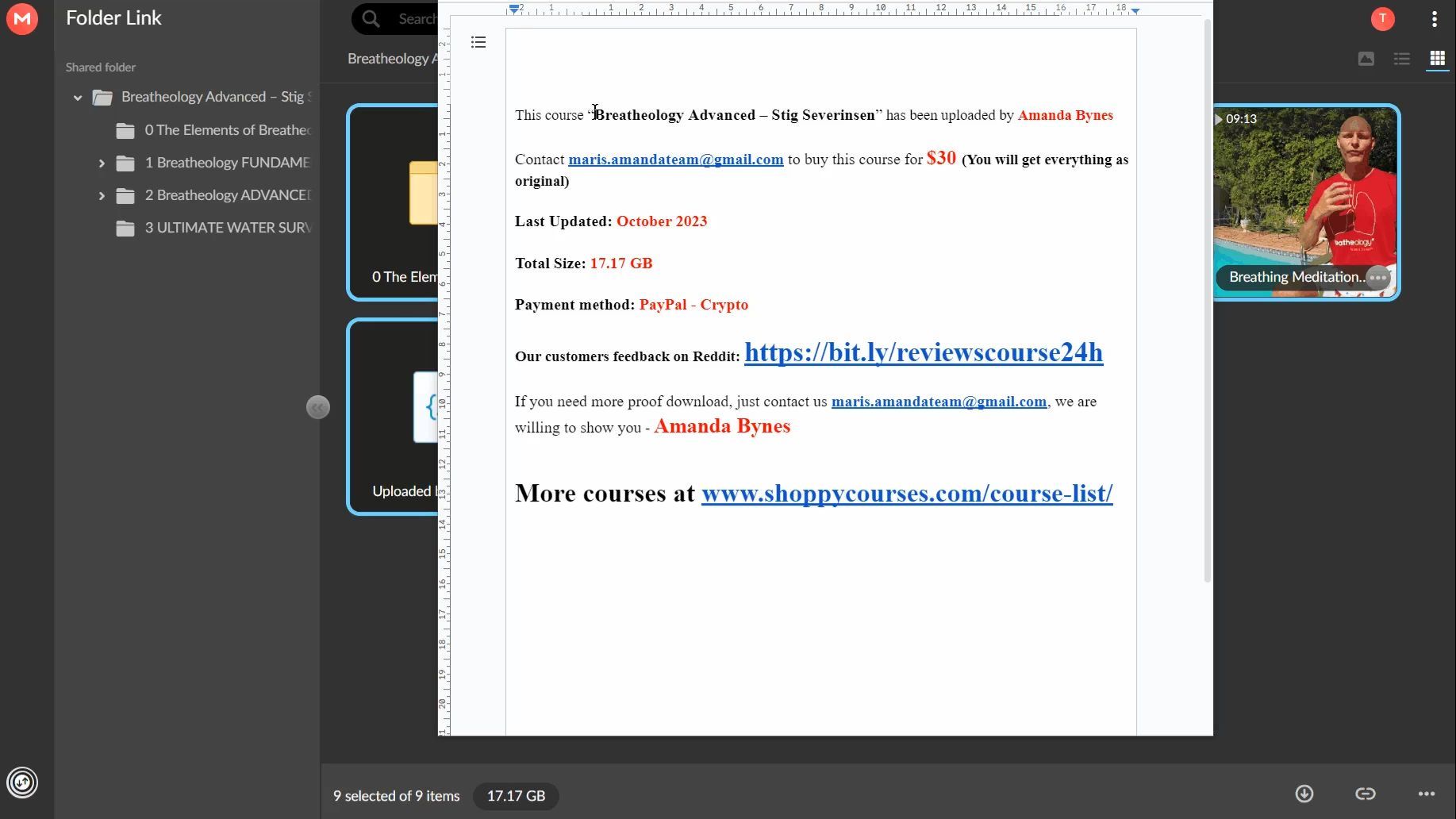Download the selected items
The width and height of the screenshot is (1456, 819).
tap(1304, 794)
